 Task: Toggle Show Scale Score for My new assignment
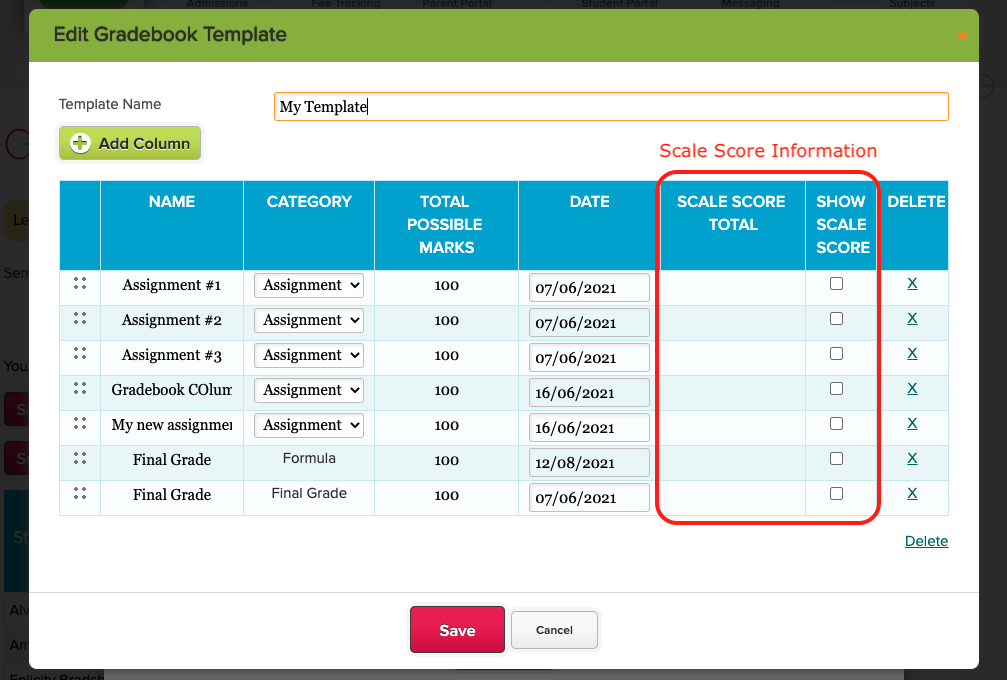pos(836,423)
